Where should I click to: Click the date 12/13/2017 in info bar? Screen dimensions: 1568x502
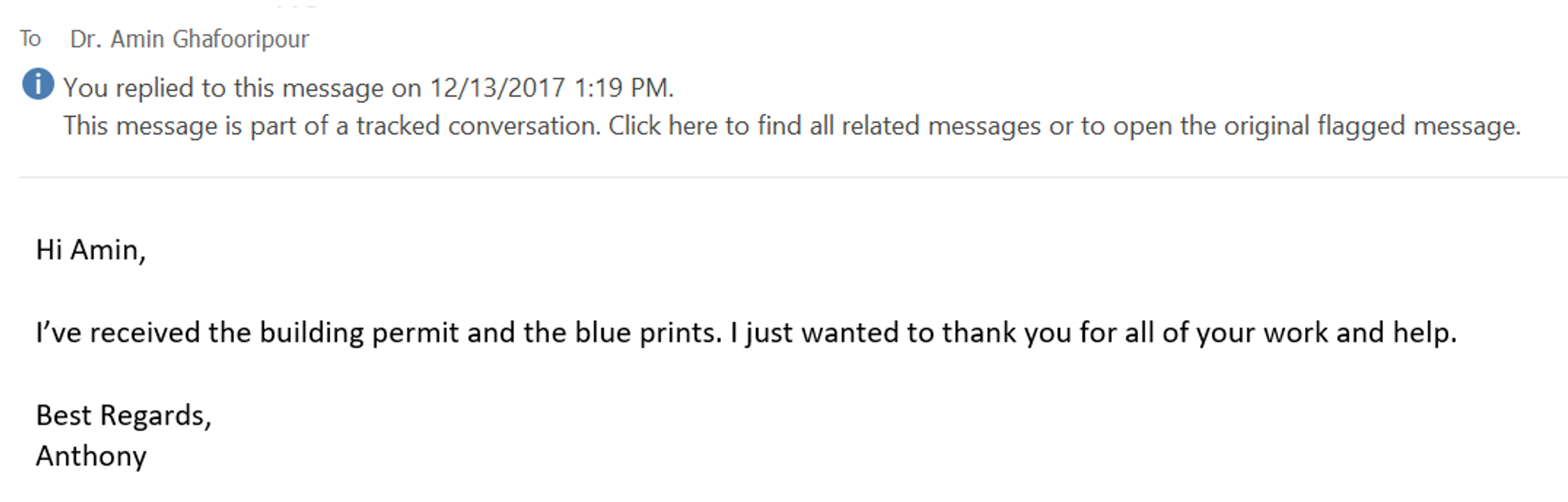pos(497,88)
